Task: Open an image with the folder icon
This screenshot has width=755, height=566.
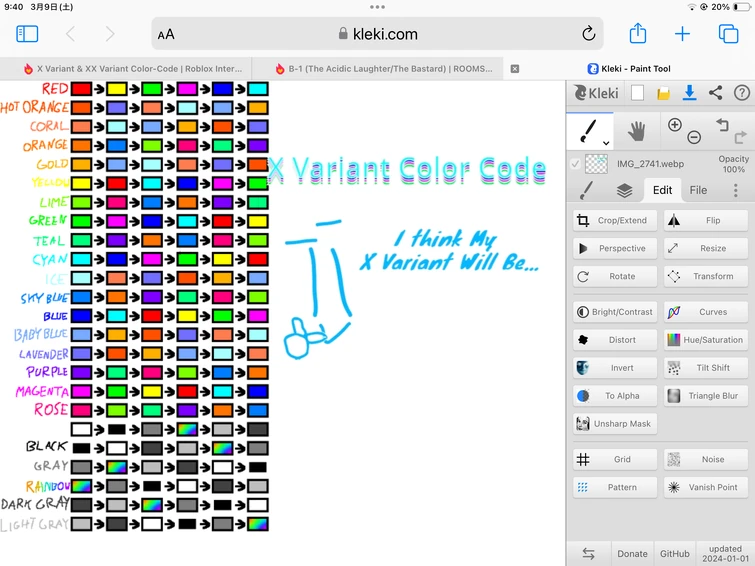Action: (x=664, y=93)
